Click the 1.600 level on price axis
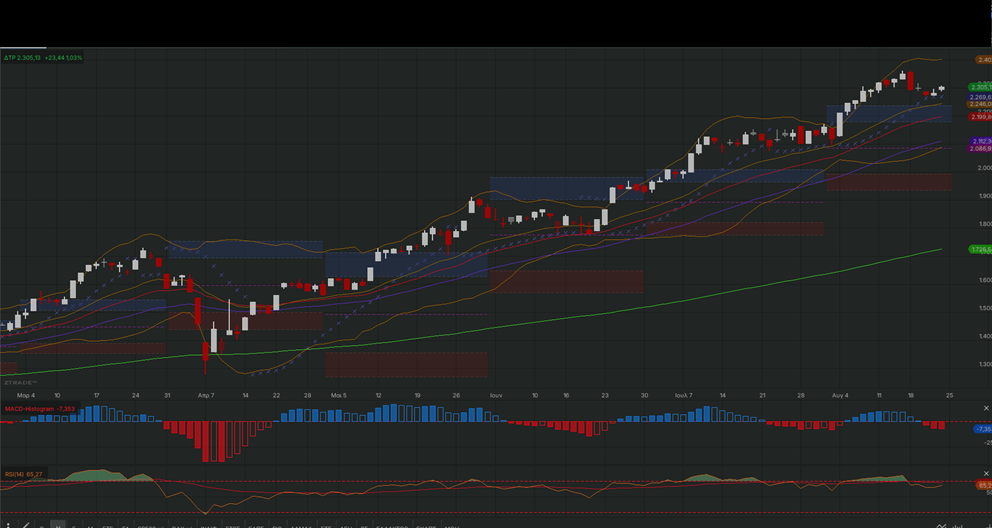The height and width of the screenshot is (528, 992). coord(984,280)
